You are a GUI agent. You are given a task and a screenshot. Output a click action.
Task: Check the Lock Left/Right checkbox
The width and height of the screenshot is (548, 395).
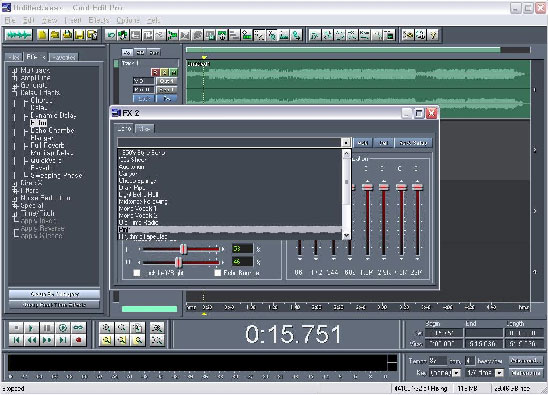click(x=137, y=273)
